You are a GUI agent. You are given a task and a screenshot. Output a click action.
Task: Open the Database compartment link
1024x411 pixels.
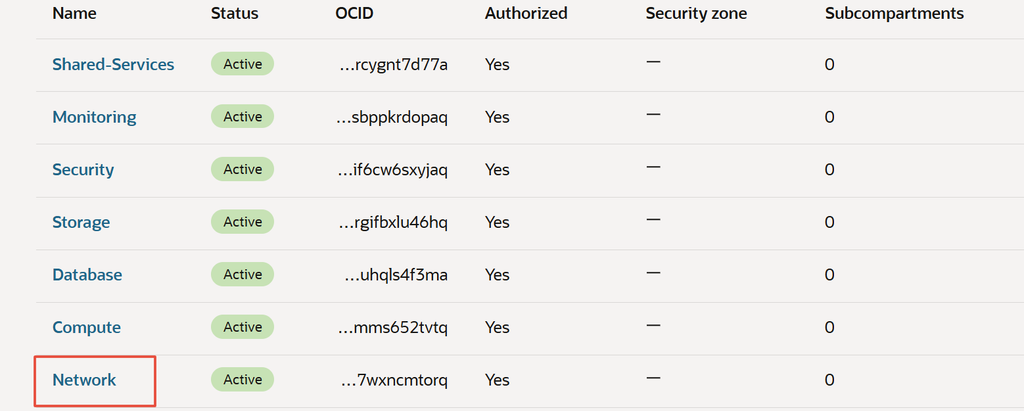click(x=87, y=274)
